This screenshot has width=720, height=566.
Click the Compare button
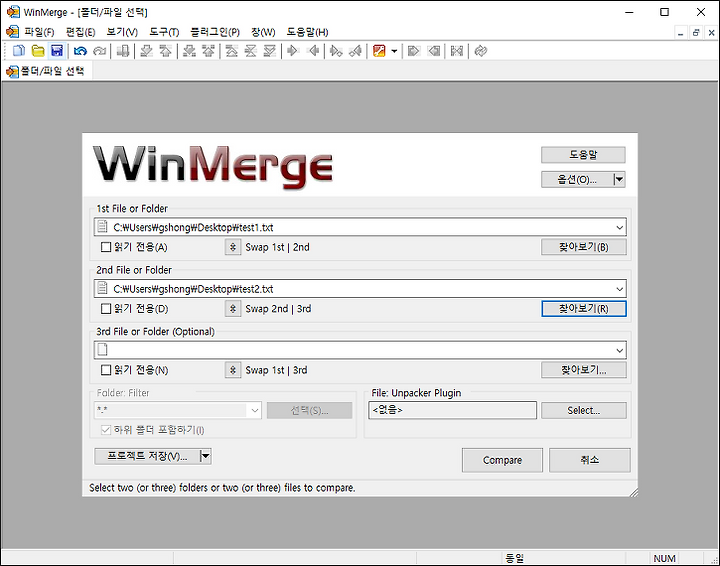pyautogui.click(x=502, y=460)
